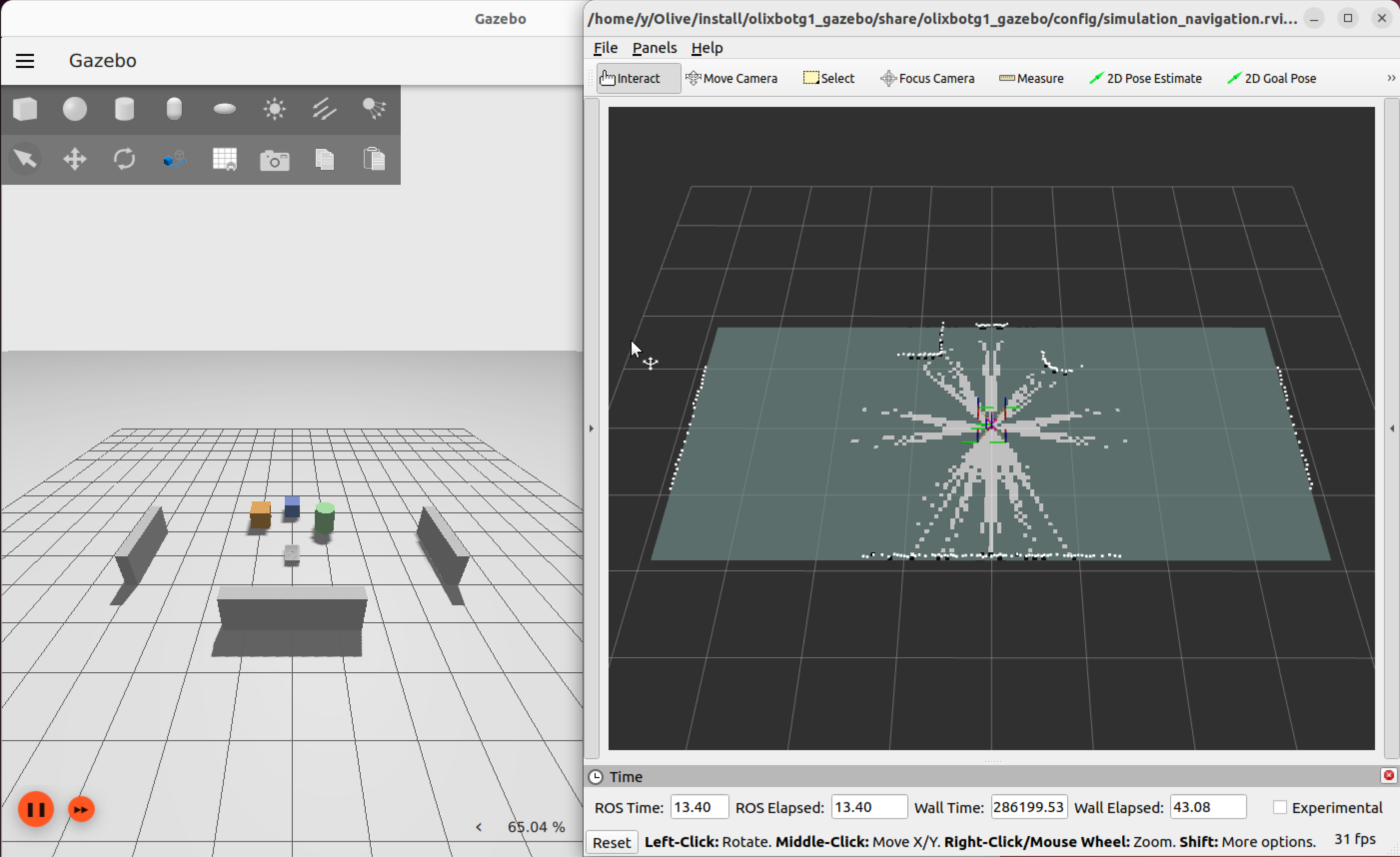Add a point light source

[x=274, y=108]
